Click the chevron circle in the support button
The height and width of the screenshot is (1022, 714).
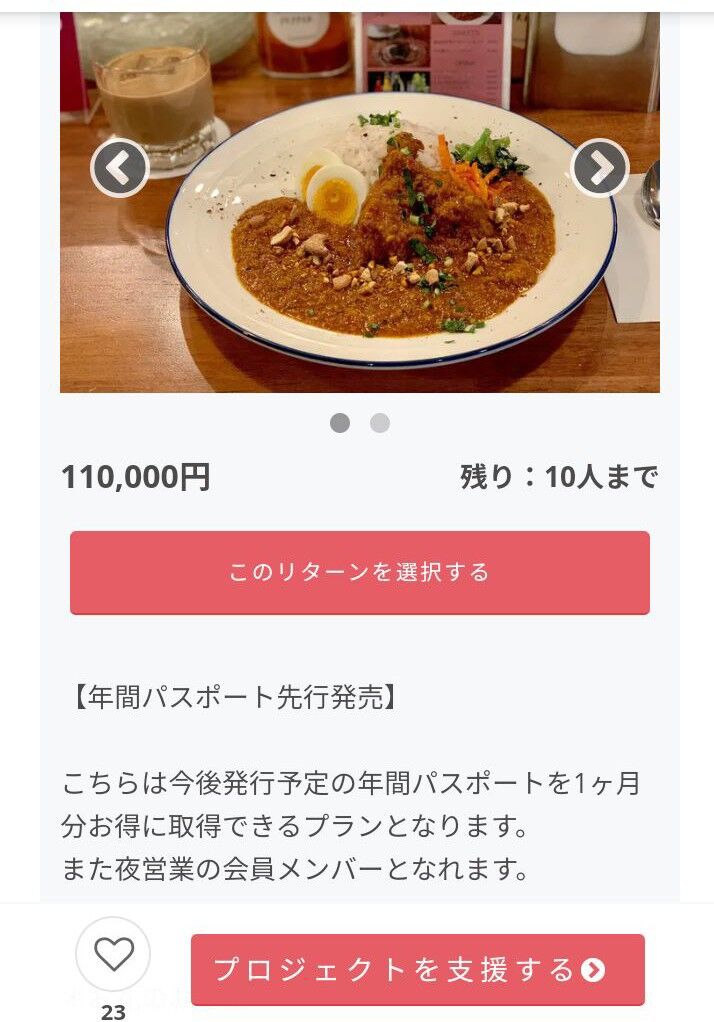tap(593, 970)
